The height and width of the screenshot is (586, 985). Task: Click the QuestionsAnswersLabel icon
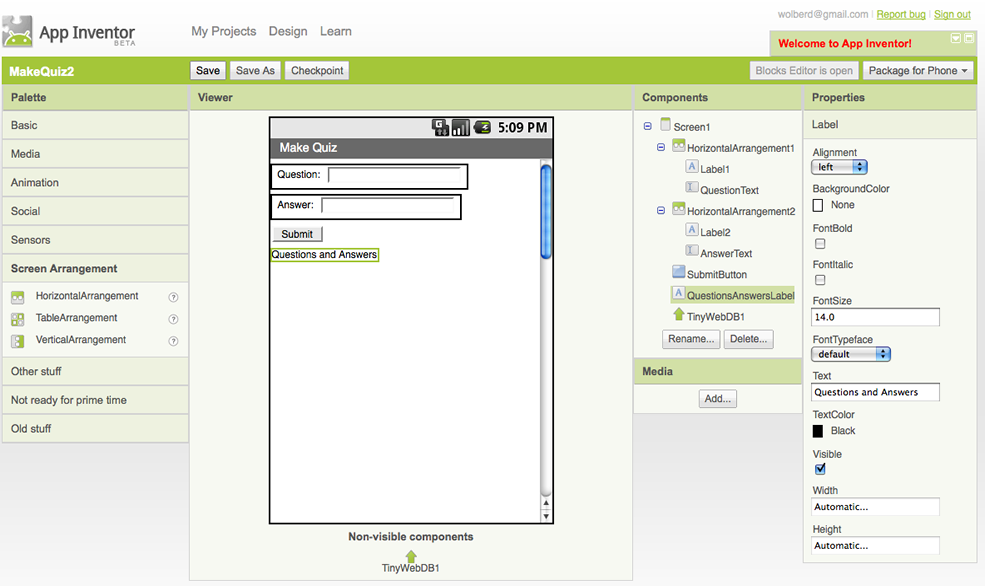[678, 293]
